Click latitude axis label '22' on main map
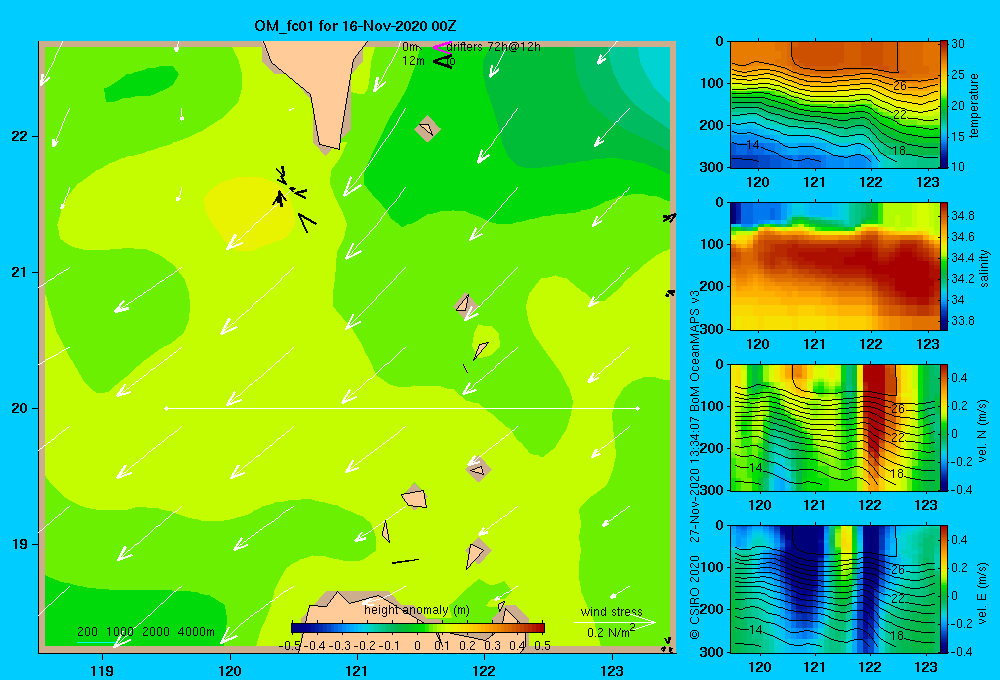Image resolution: width=1000 pixels, height=680 pixels. click(19, 137)
